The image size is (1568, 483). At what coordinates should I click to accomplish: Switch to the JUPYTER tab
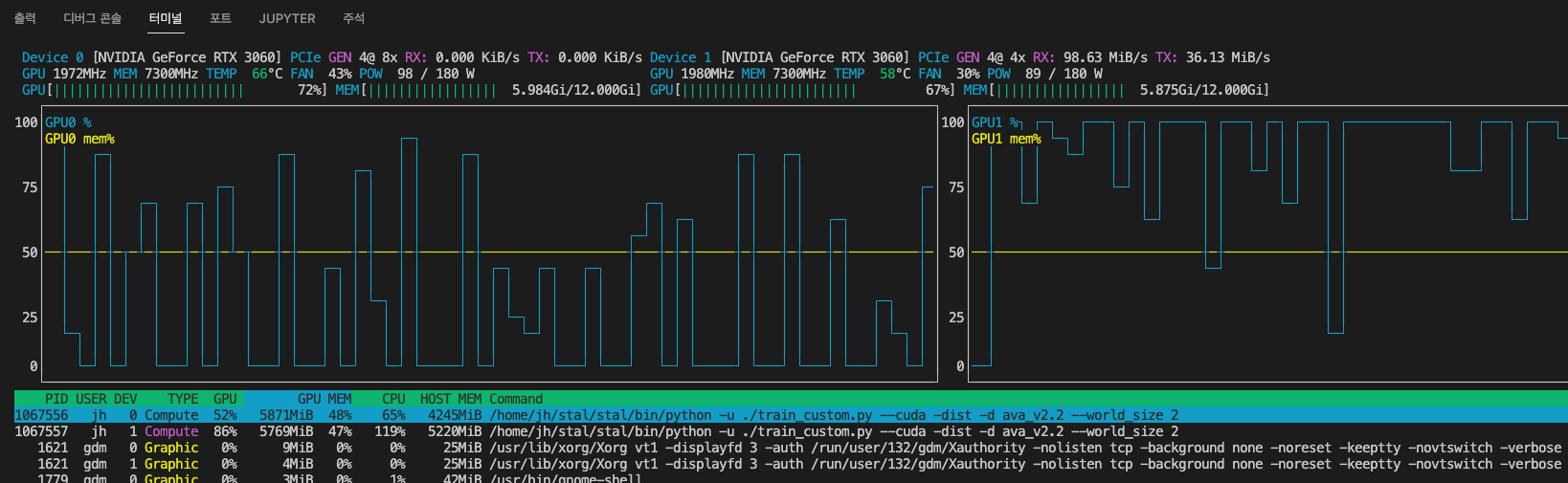(x=287, y=18)
